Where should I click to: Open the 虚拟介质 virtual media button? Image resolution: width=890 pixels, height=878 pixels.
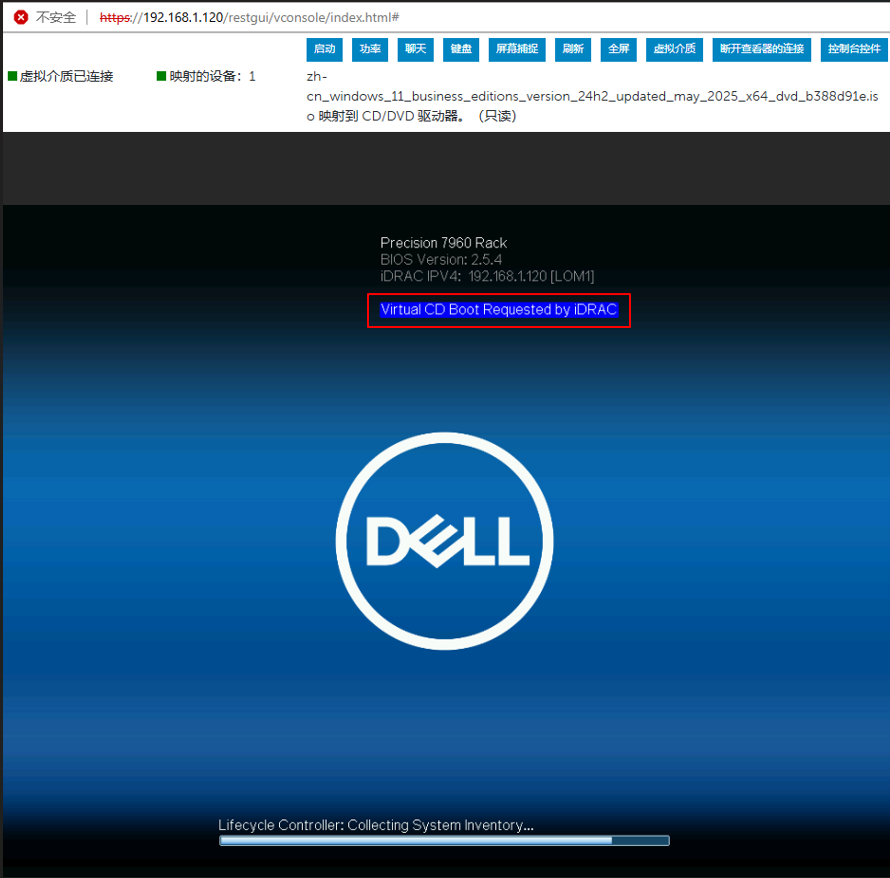[674, 49]
